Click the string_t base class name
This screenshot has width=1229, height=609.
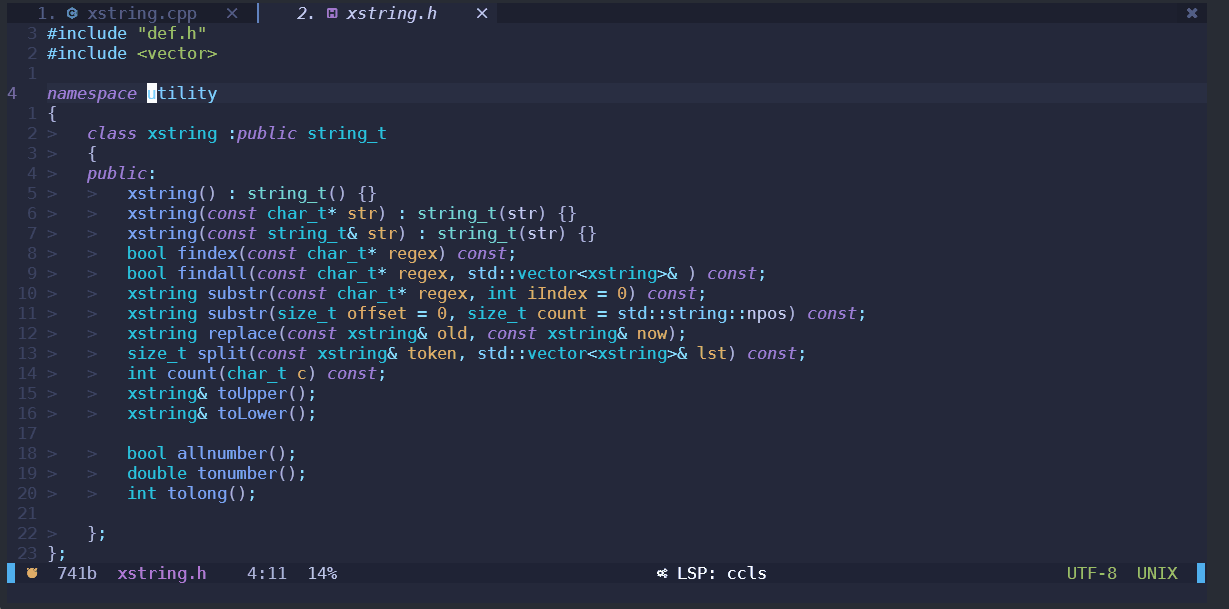[347, 133]
